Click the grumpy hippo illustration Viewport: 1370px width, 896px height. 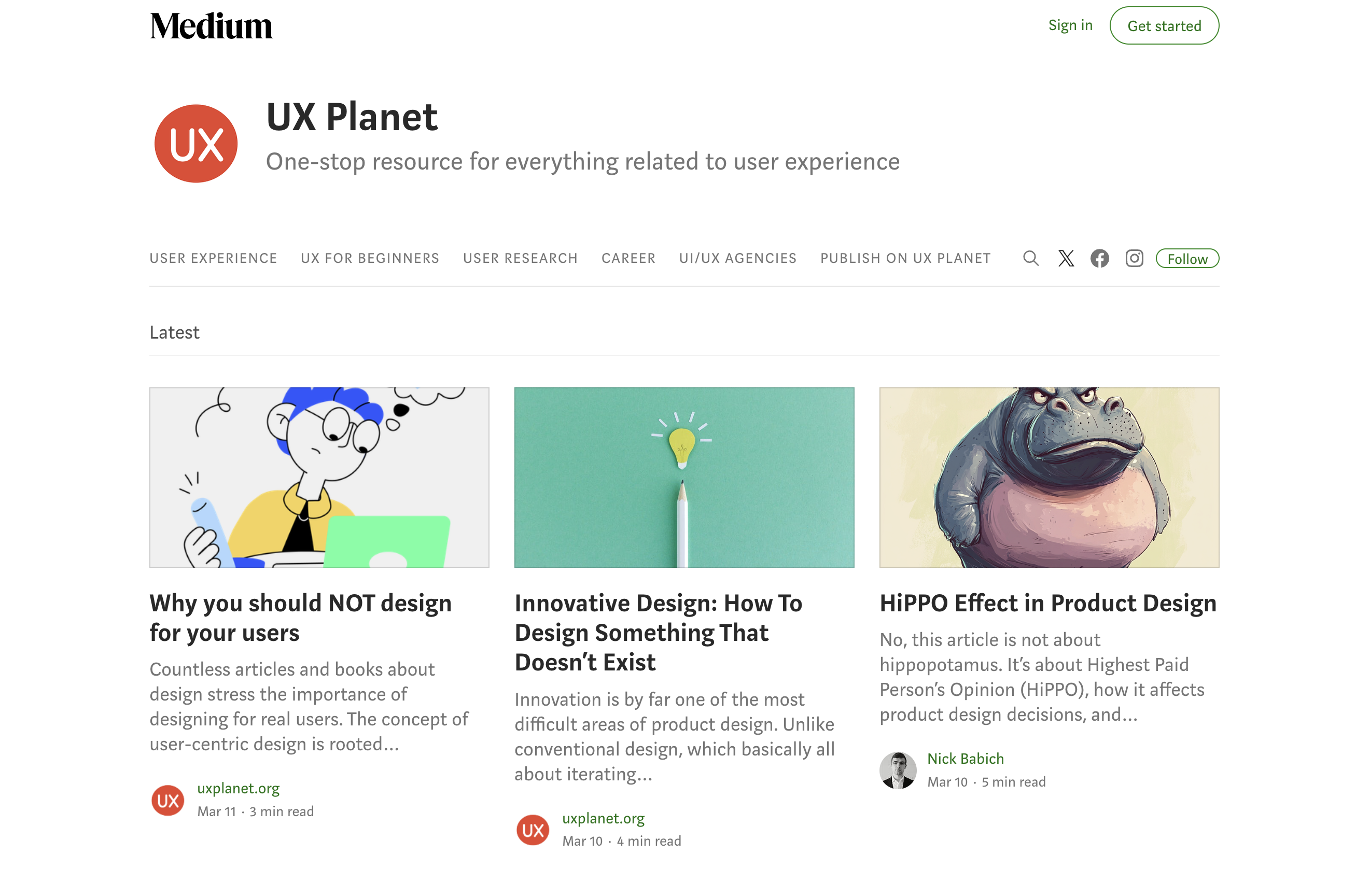coord(1049,477)
